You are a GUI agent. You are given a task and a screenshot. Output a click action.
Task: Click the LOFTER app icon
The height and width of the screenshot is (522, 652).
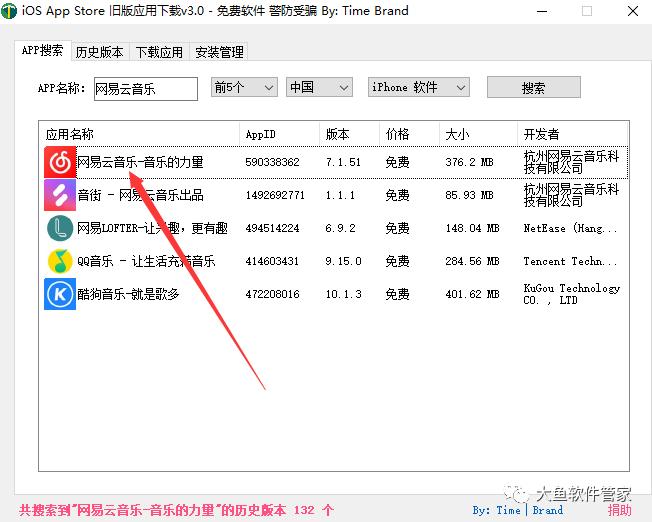[60, 228]
